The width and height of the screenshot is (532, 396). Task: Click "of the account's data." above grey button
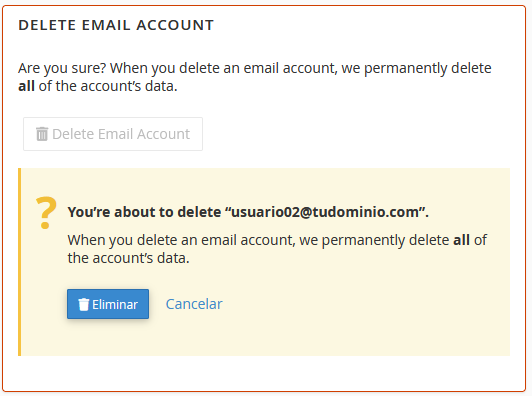pyautogui.click(x=108, y=86)
